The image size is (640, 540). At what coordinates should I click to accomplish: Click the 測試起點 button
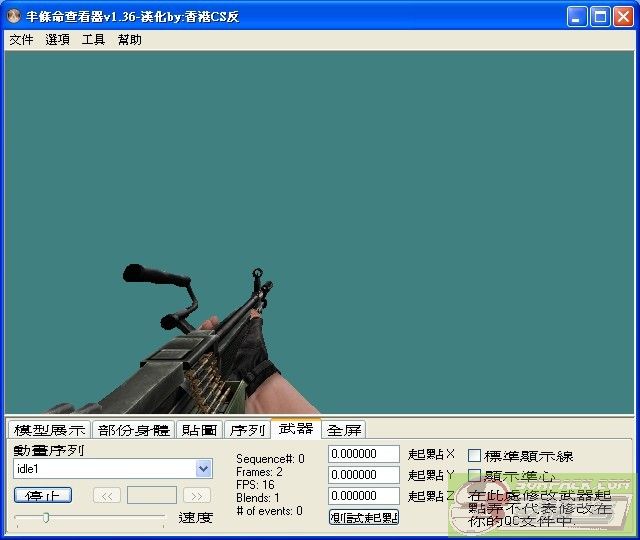pos(364,518)
